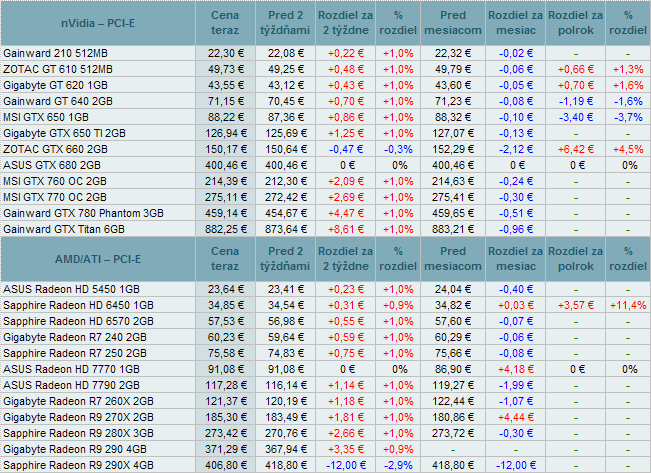
Task: Click the current price 49,73 €
Action: pyautogui.click(x=226, y=69)
